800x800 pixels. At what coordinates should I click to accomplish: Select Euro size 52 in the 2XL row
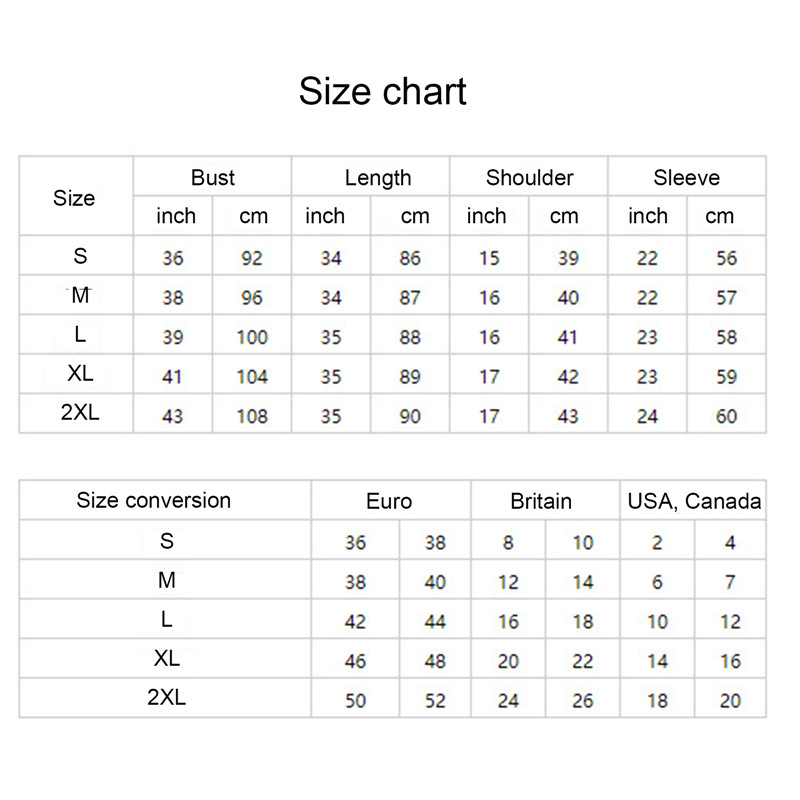(435, 701)
